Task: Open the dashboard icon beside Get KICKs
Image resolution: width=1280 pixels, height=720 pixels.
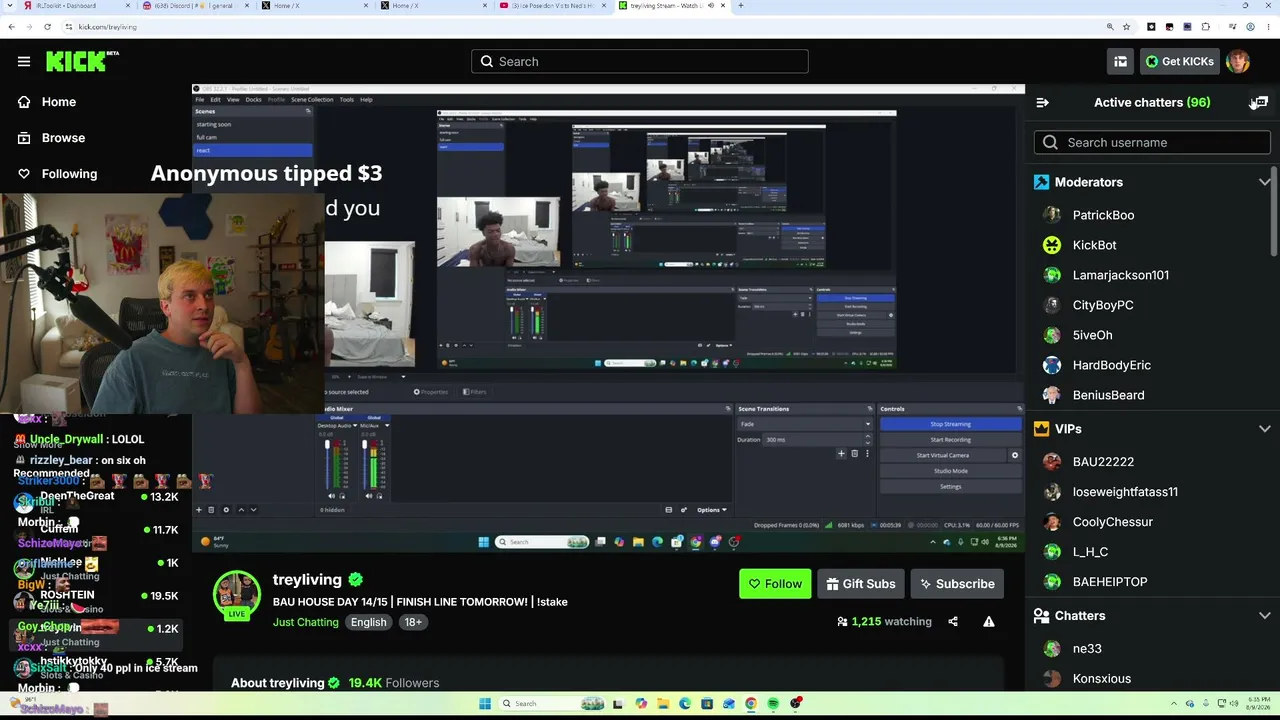Action: pyautogui.click(x=1121, y=61)
